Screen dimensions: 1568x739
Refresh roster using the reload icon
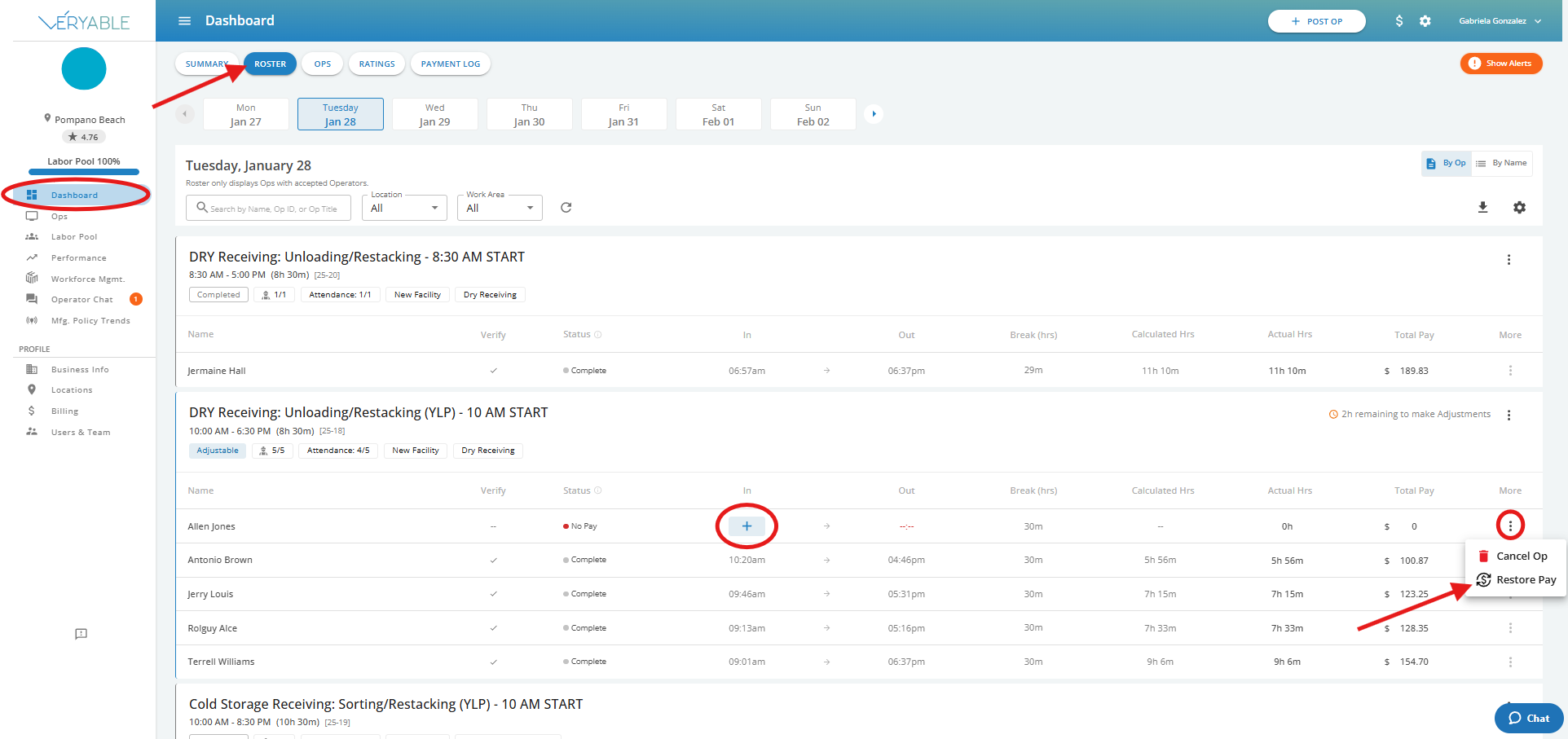tap(566, 208)
